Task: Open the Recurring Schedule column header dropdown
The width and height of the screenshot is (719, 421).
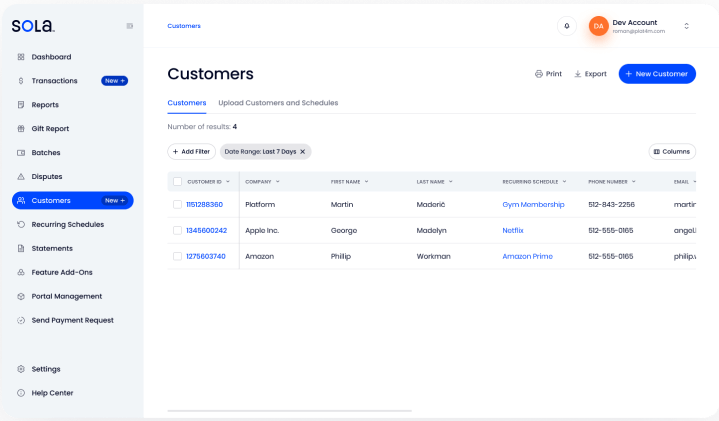Action: (x=564, y=182)
